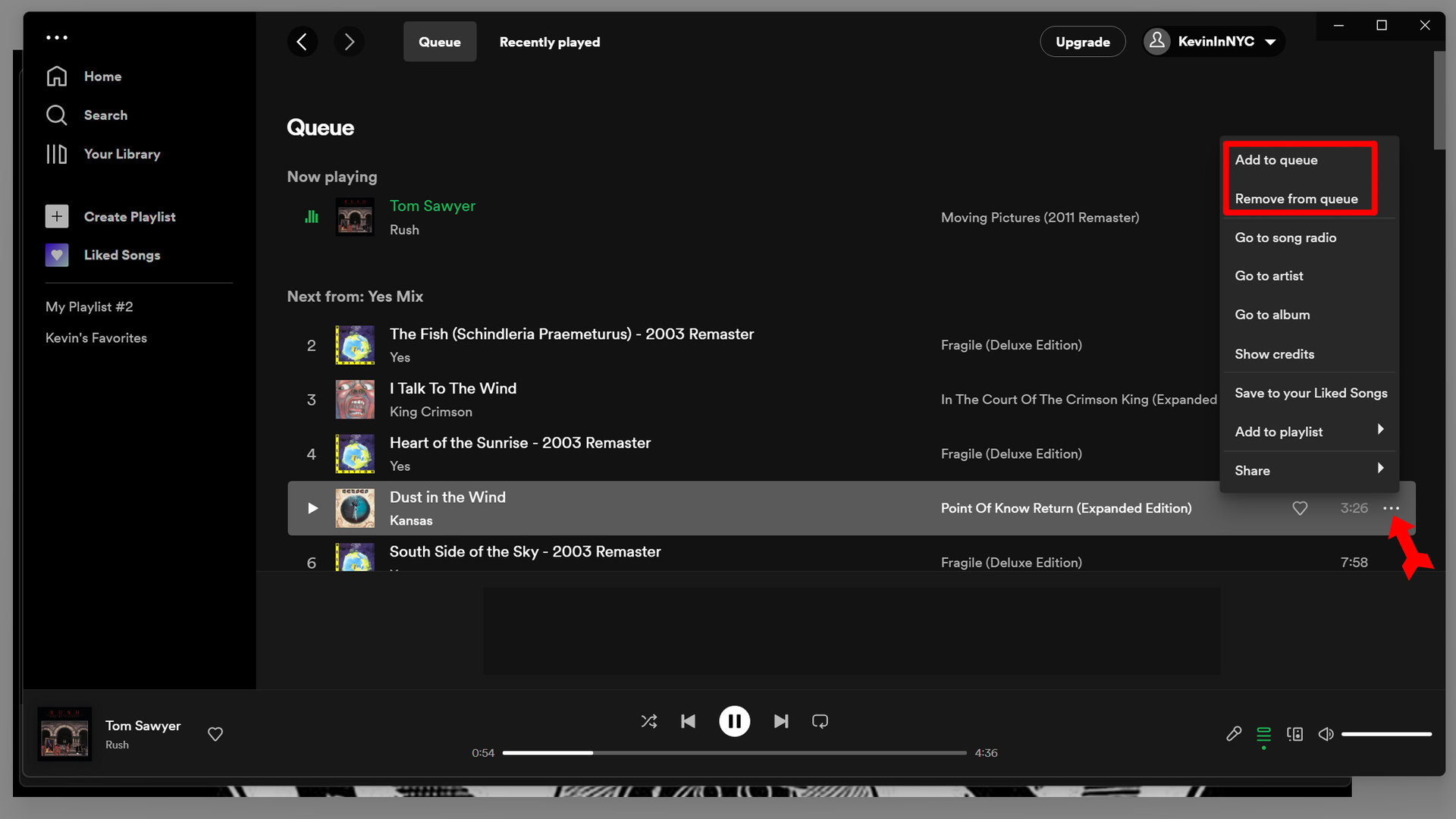Select Go to song radio option
The height and width of the screenshot is (819, 1456).
[x=1286, y=237]
